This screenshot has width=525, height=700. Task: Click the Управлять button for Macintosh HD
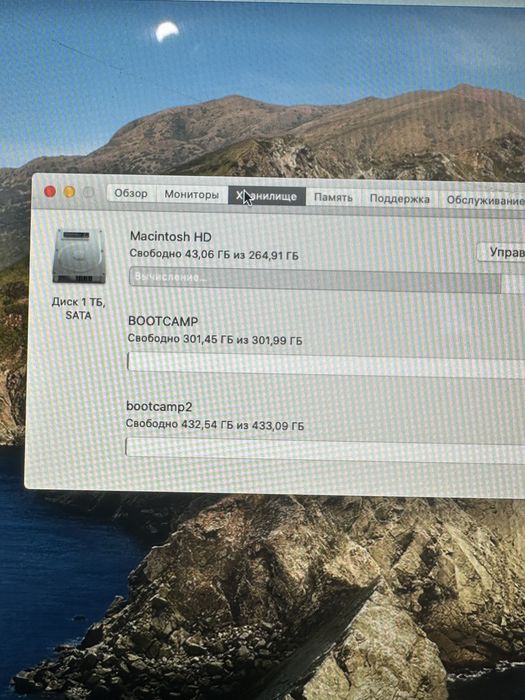coord(501,252)
